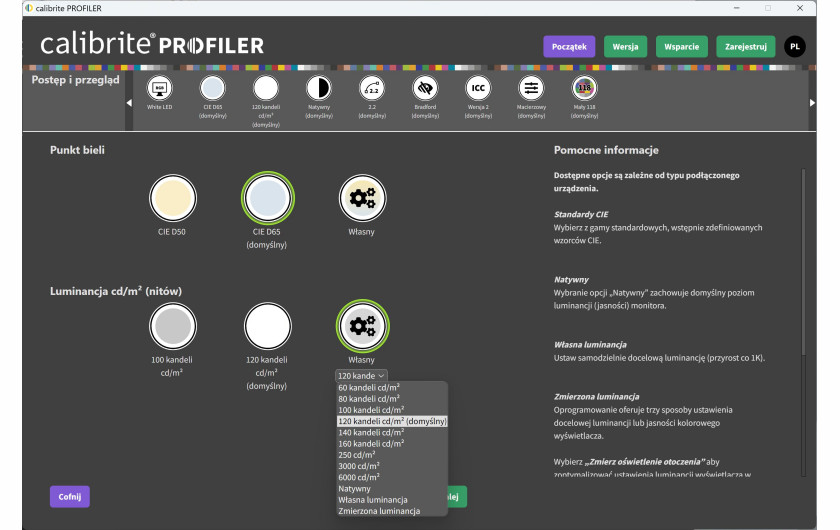The width and height of the screenshot is (840, 530).
Task: Select the CIE D50 white point
Action: click(172, 198)
